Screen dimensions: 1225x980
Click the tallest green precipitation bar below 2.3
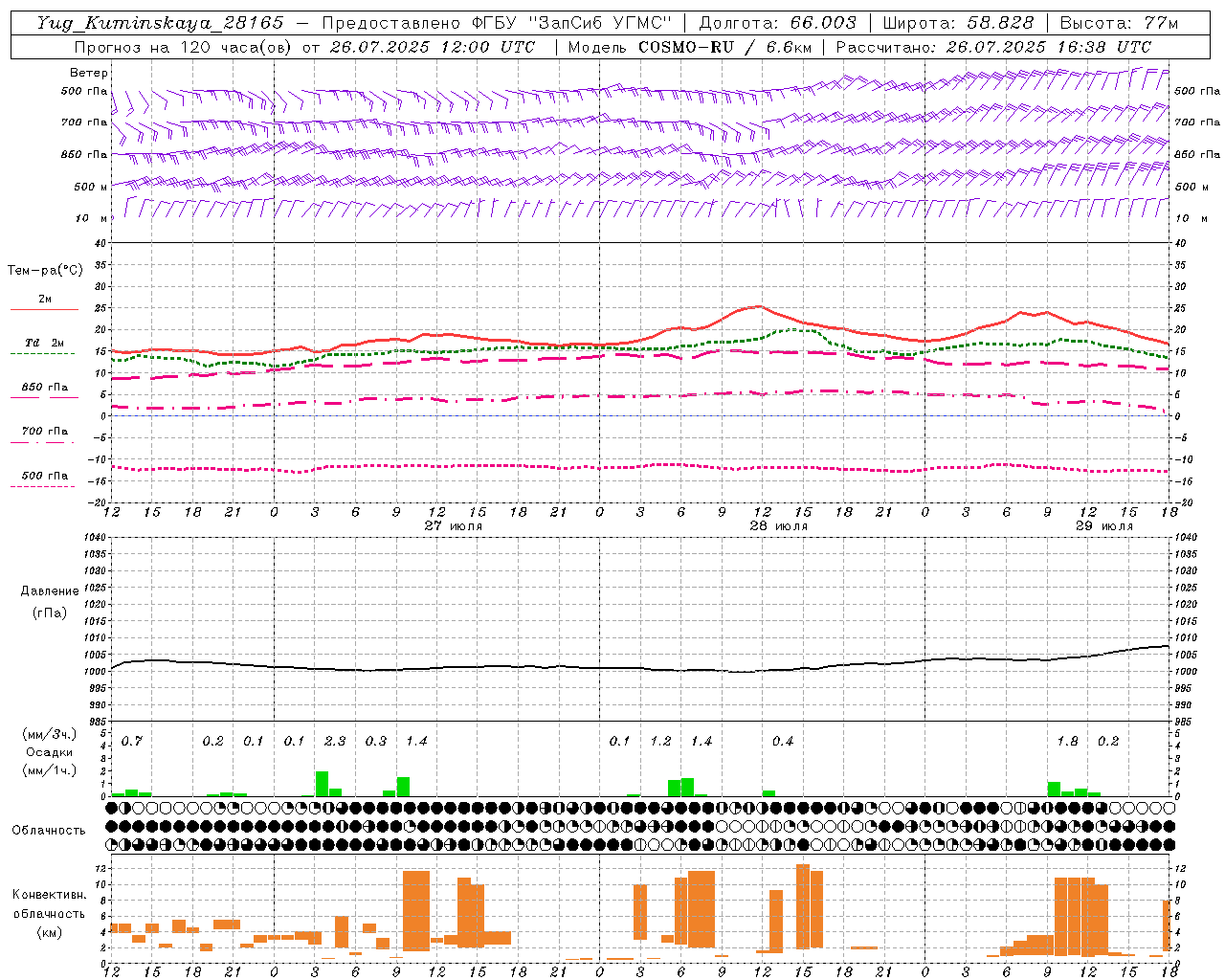point(323,784)
